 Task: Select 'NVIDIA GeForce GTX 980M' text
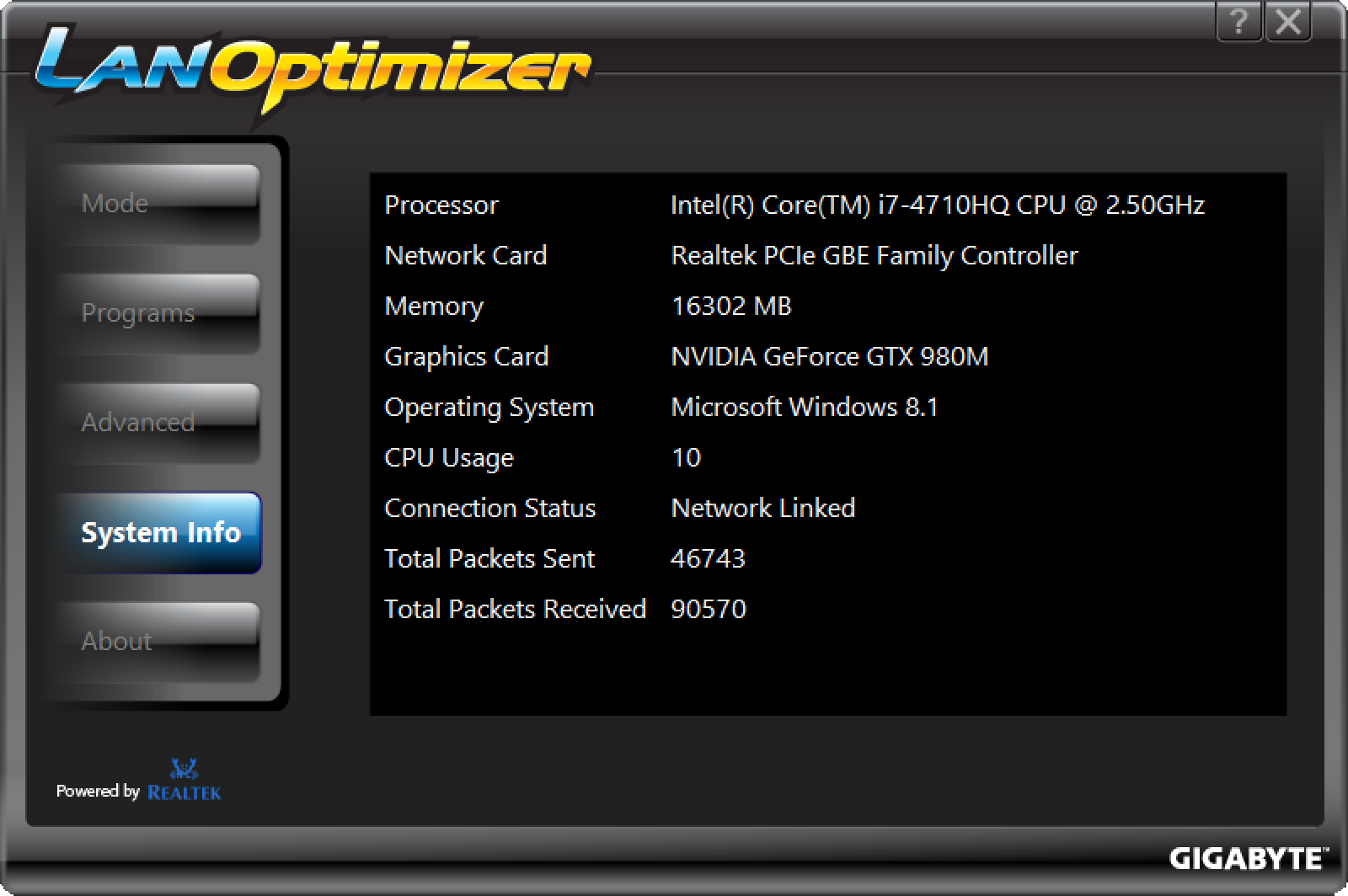(x=830, y=356)
